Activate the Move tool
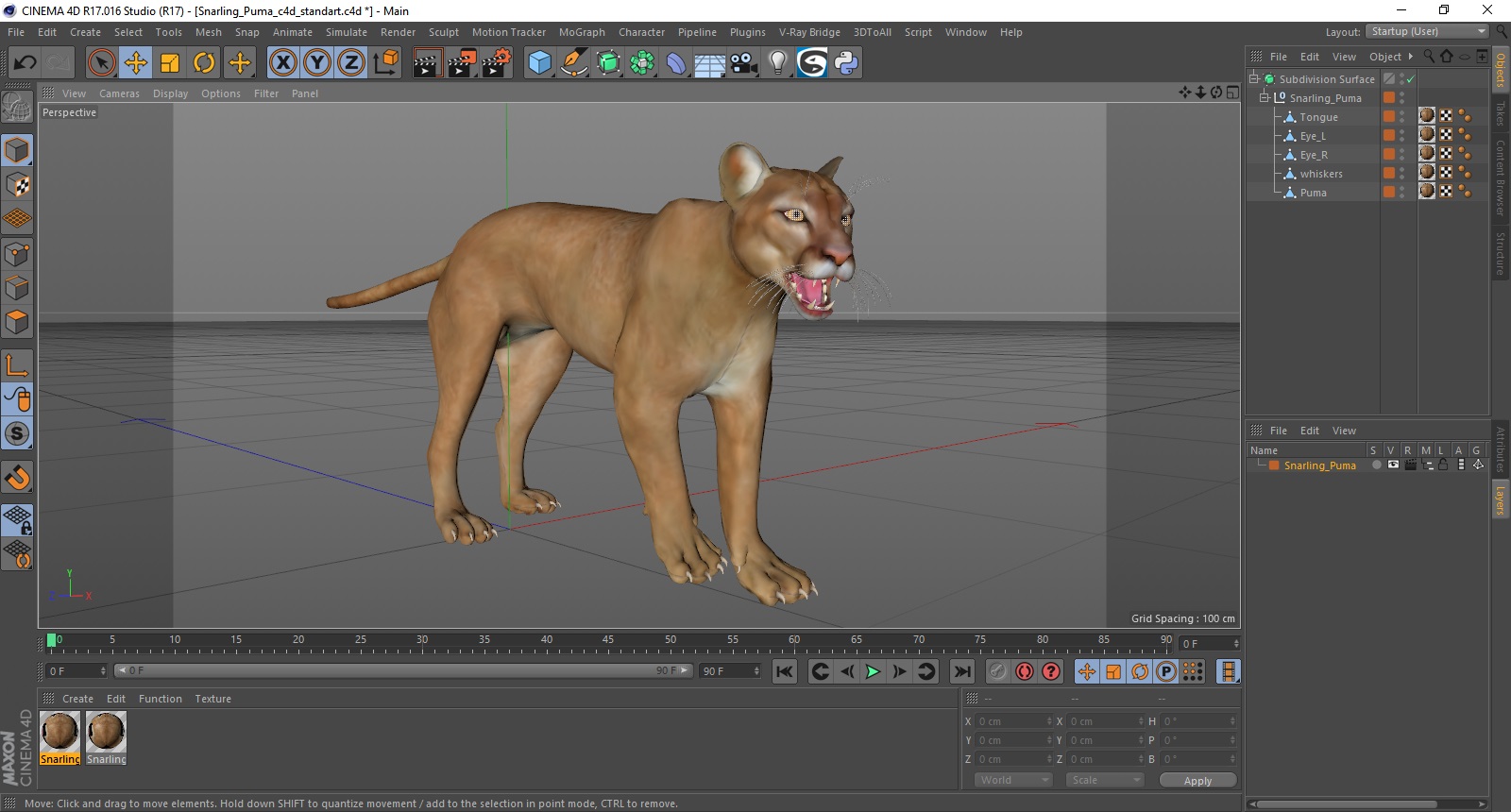The width and height of the screenshot is (1511, 812). coord(136,63)
